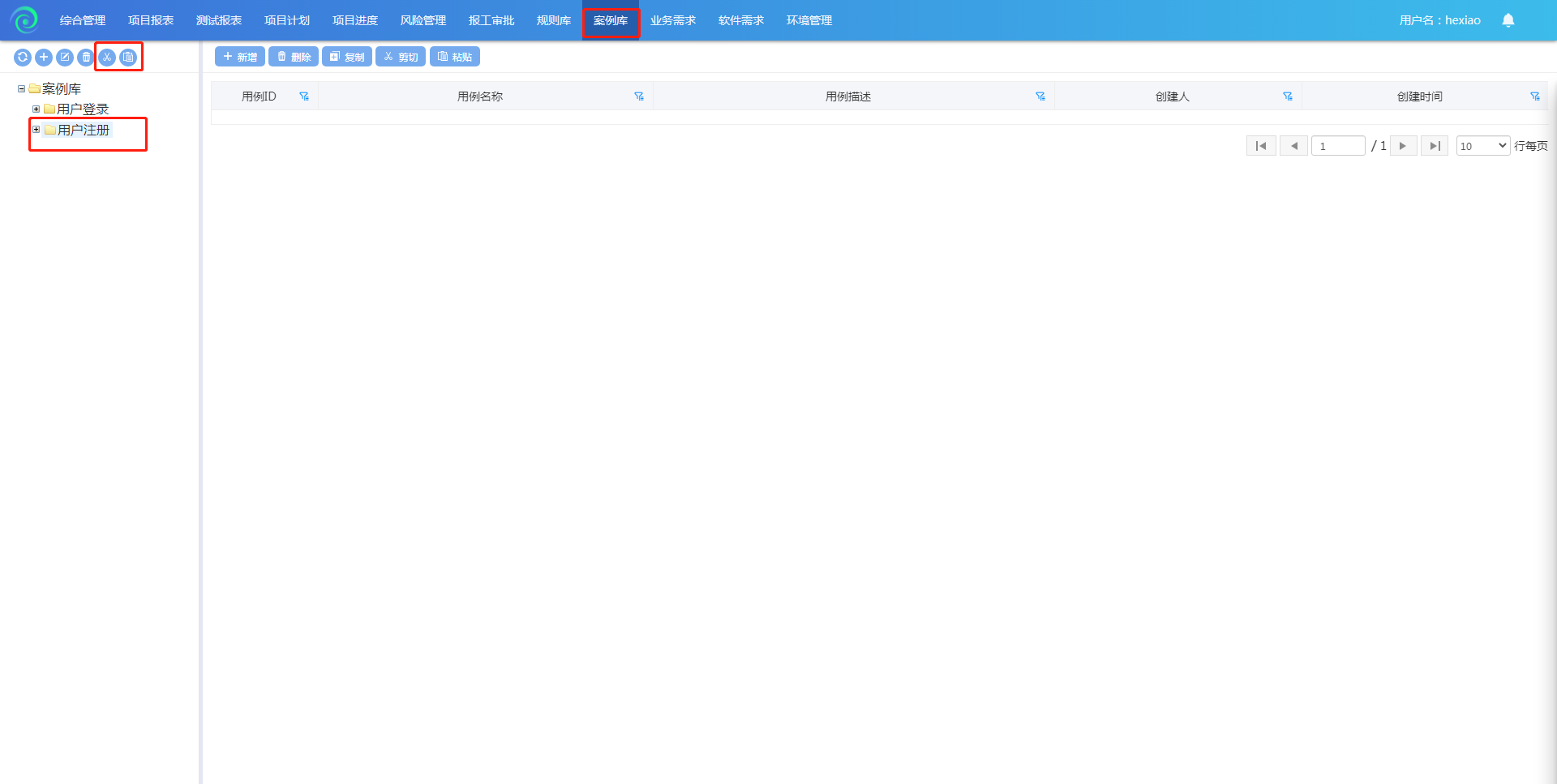The height and width of the screenshot is (784, 1557).
Task: Filter the 用例ID column
Action: [x=304, y=96]
